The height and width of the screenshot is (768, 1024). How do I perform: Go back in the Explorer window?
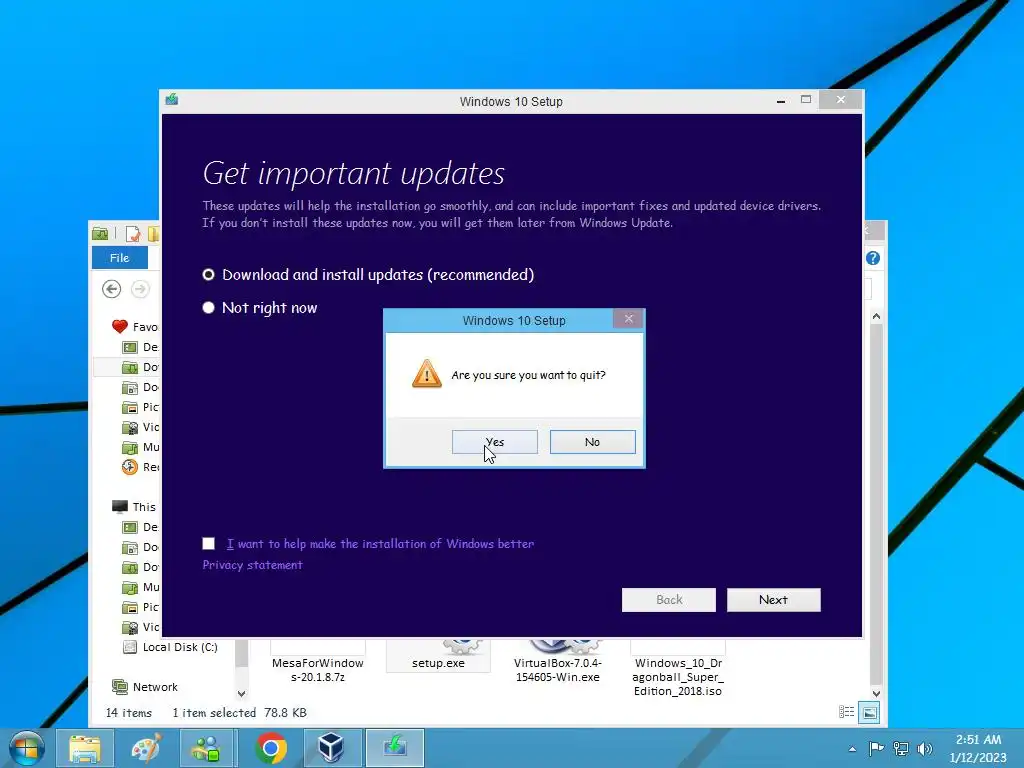pyautogui.click(x=112, y=289)
